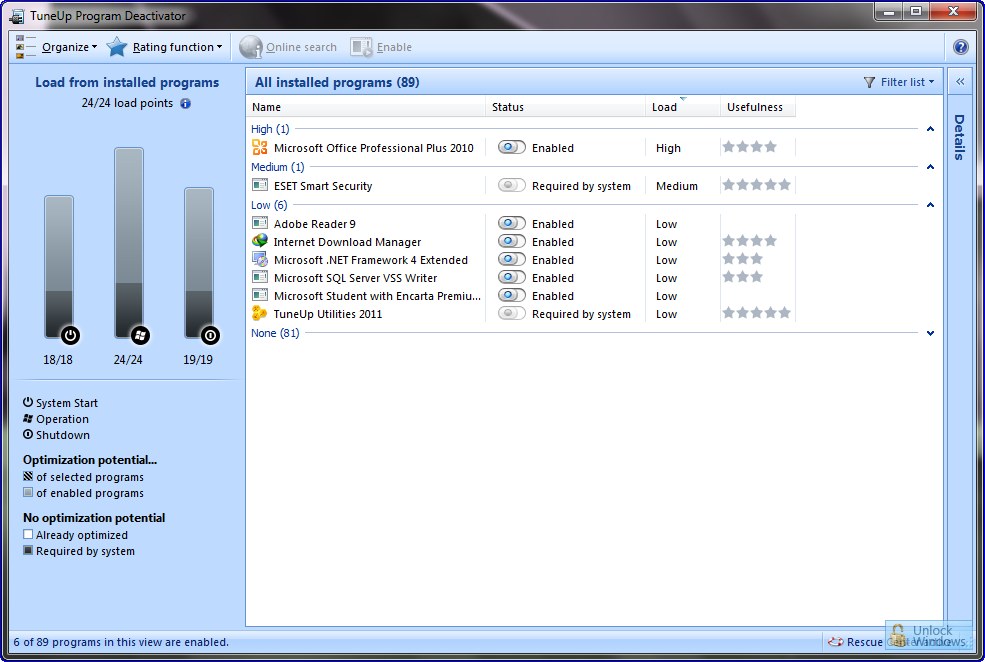Disable Microsoft Office Professional Plus 2010 switch
985x662 pixels.
511,148
